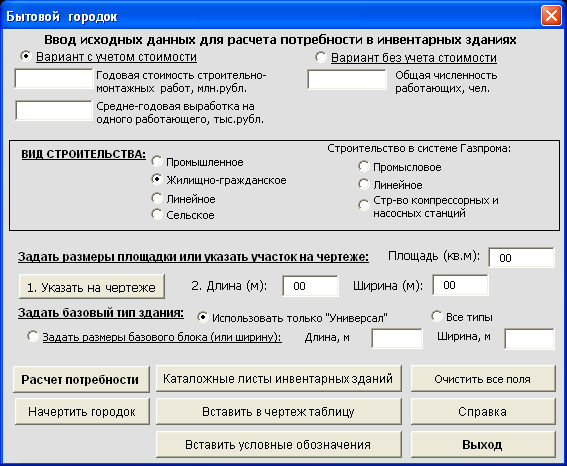Click "Вставить условные обозначения" button

point(279,444)
